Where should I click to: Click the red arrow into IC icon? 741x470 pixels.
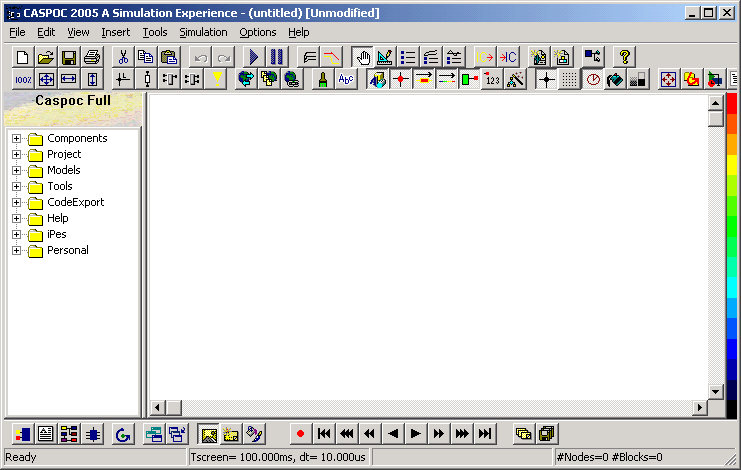click(x=508, y=57)
